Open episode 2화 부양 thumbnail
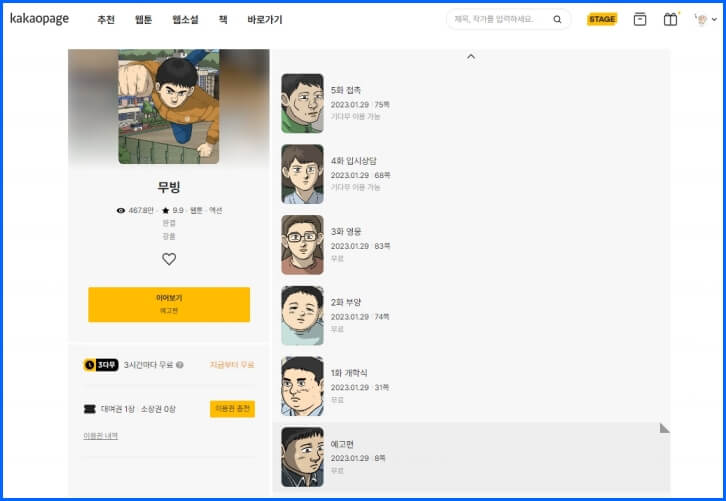 [302, 315]
